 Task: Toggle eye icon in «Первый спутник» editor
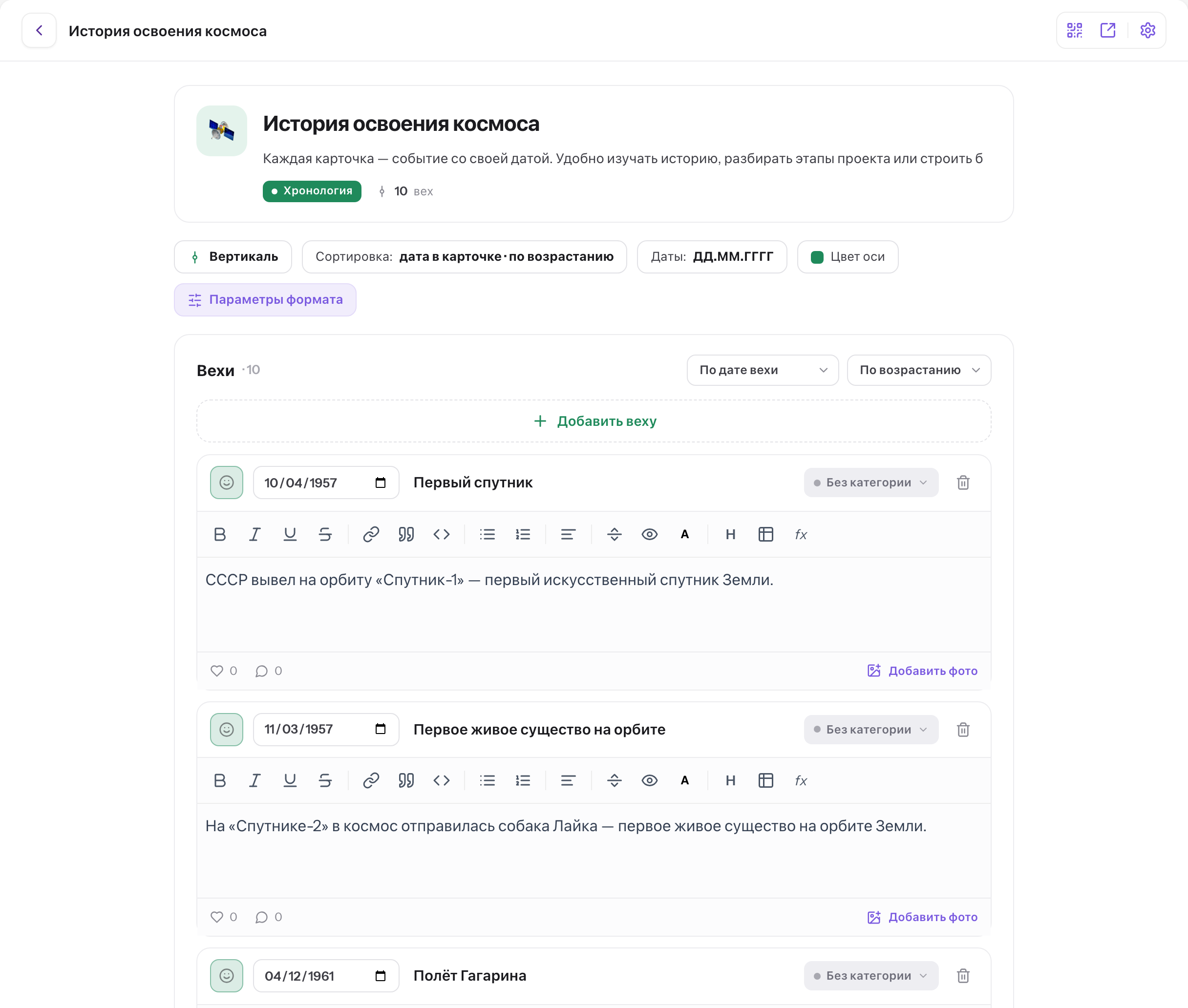(x=650, y=534)
